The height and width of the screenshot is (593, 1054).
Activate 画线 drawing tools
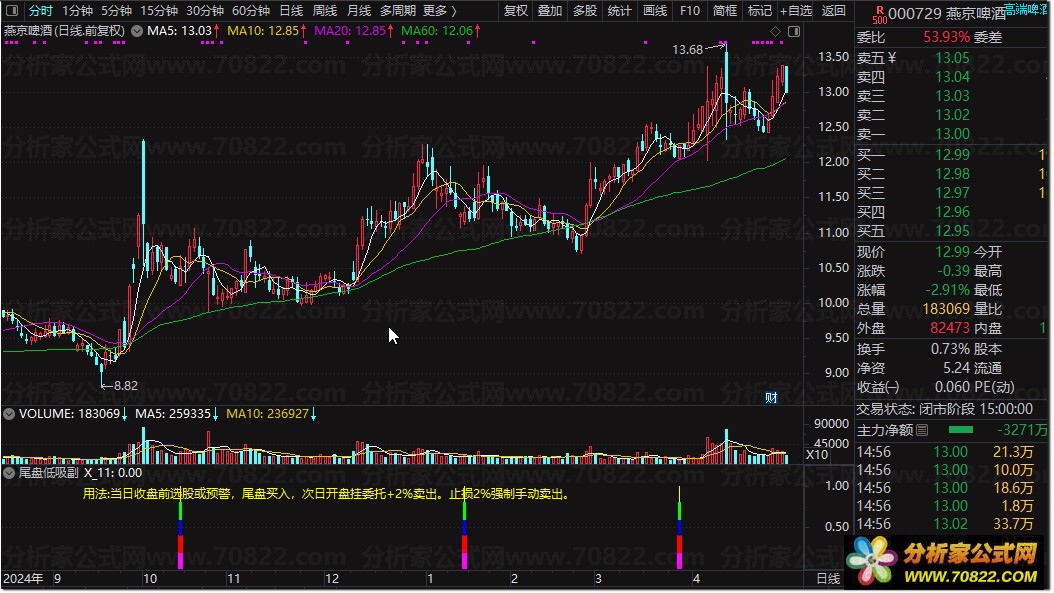click(x=654, y=11)
